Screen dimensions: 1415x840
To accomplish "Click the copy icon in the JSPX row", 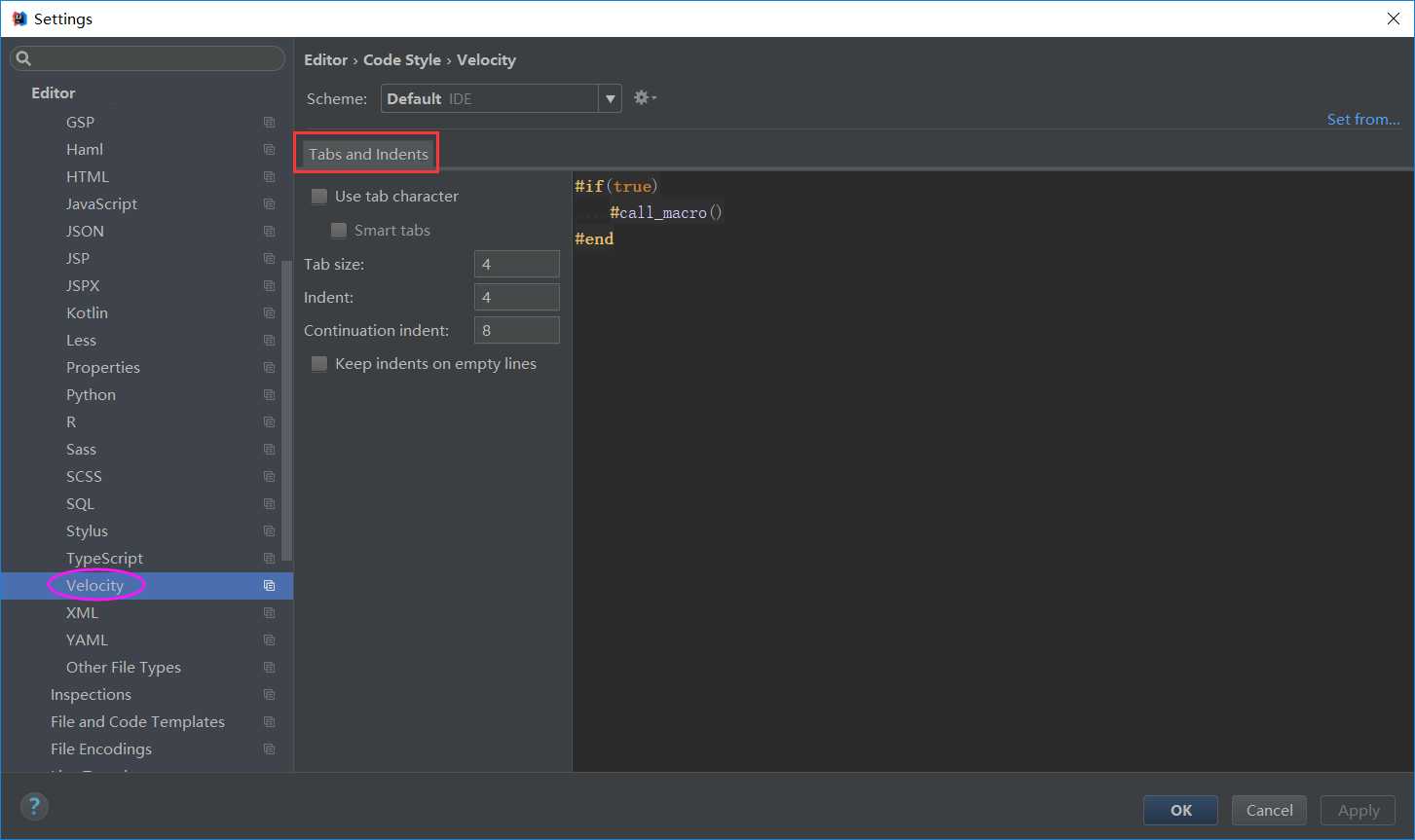I will 270,286.
